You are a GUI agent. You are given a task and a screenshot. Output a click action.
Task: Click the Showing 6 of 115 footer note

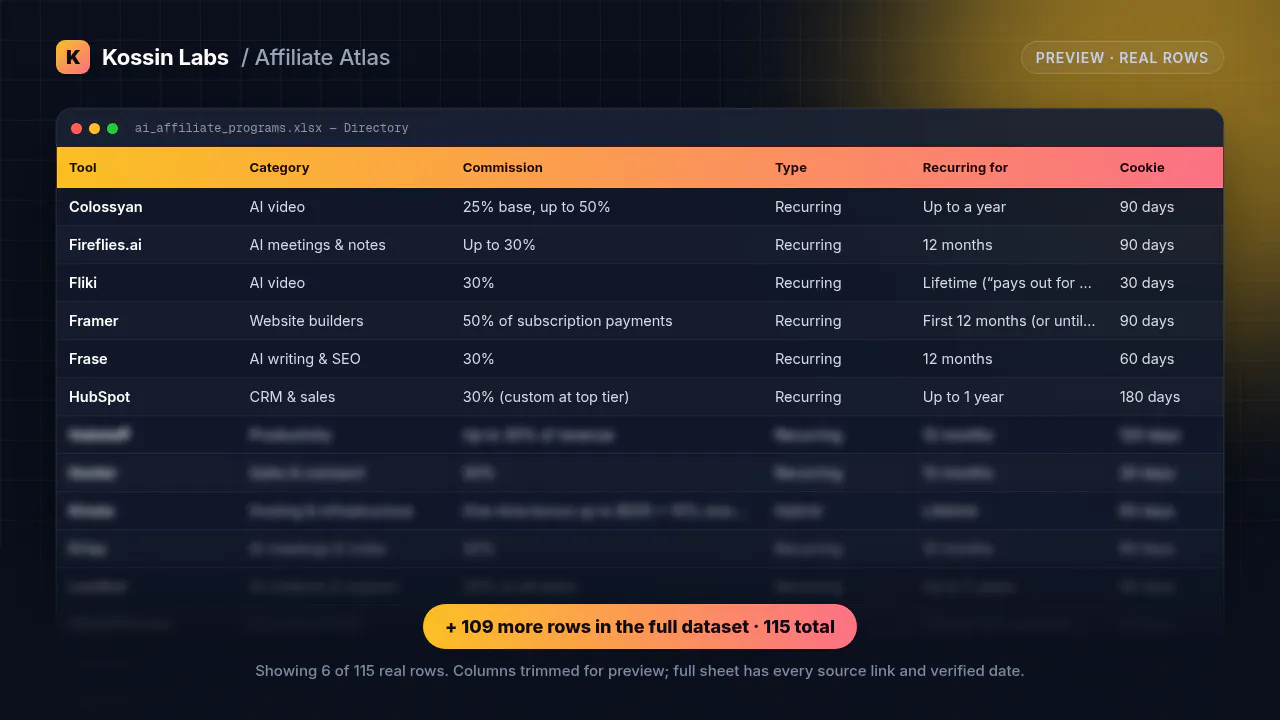pos(640,671)
